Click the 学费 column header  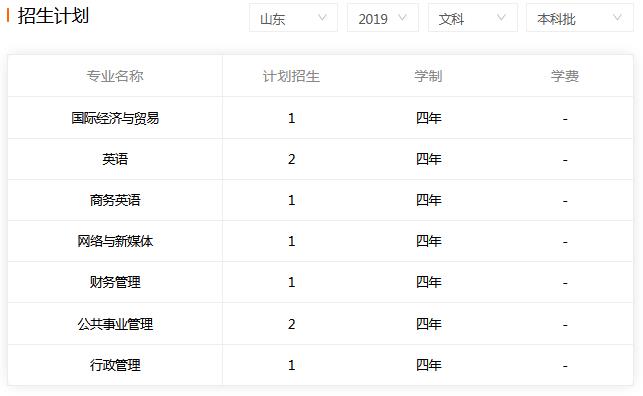click(x=565, y=76)
